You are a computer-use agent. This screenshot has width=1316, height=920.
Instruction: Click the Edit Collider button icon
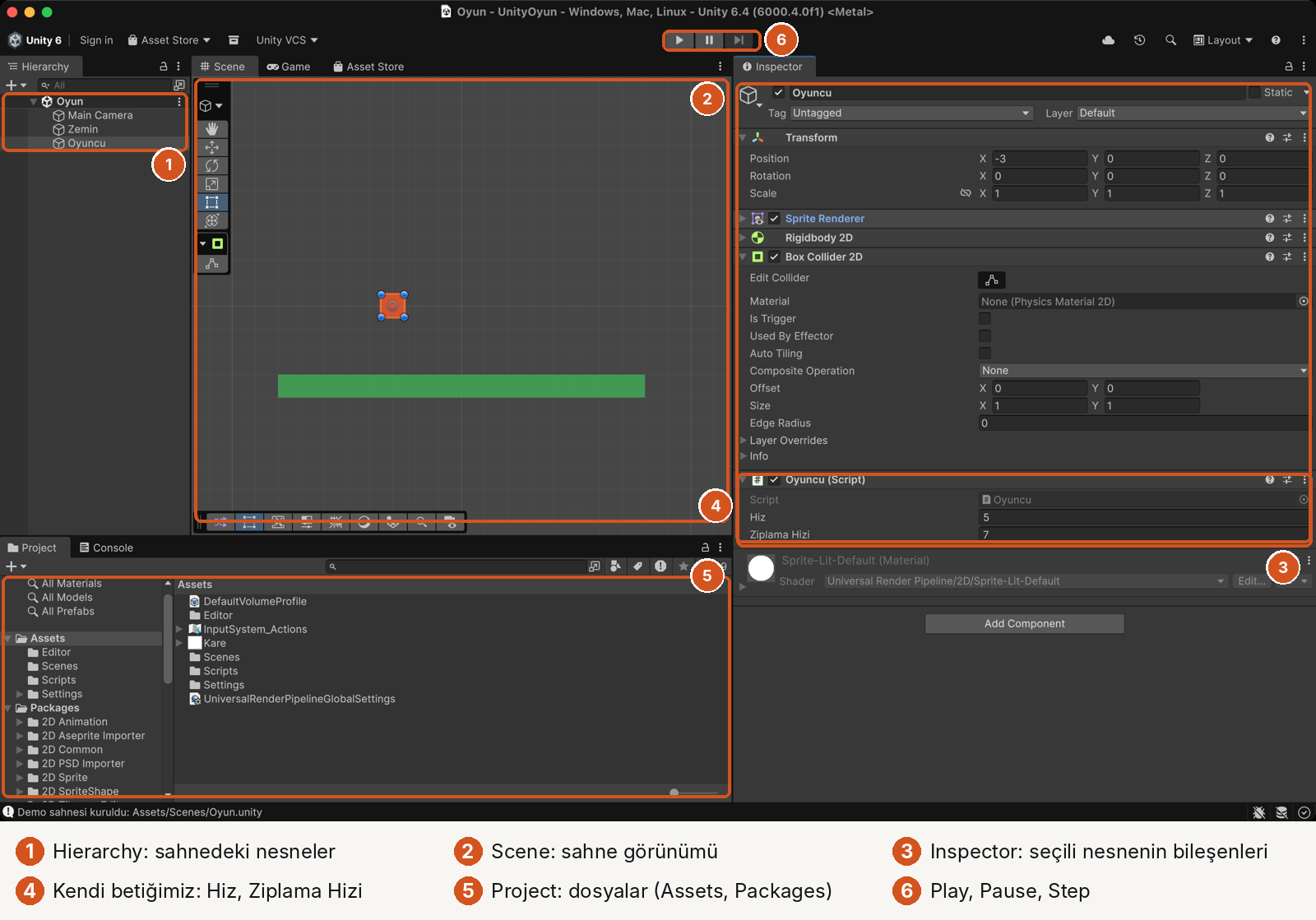pyautogui.click(x=992, y=280)
